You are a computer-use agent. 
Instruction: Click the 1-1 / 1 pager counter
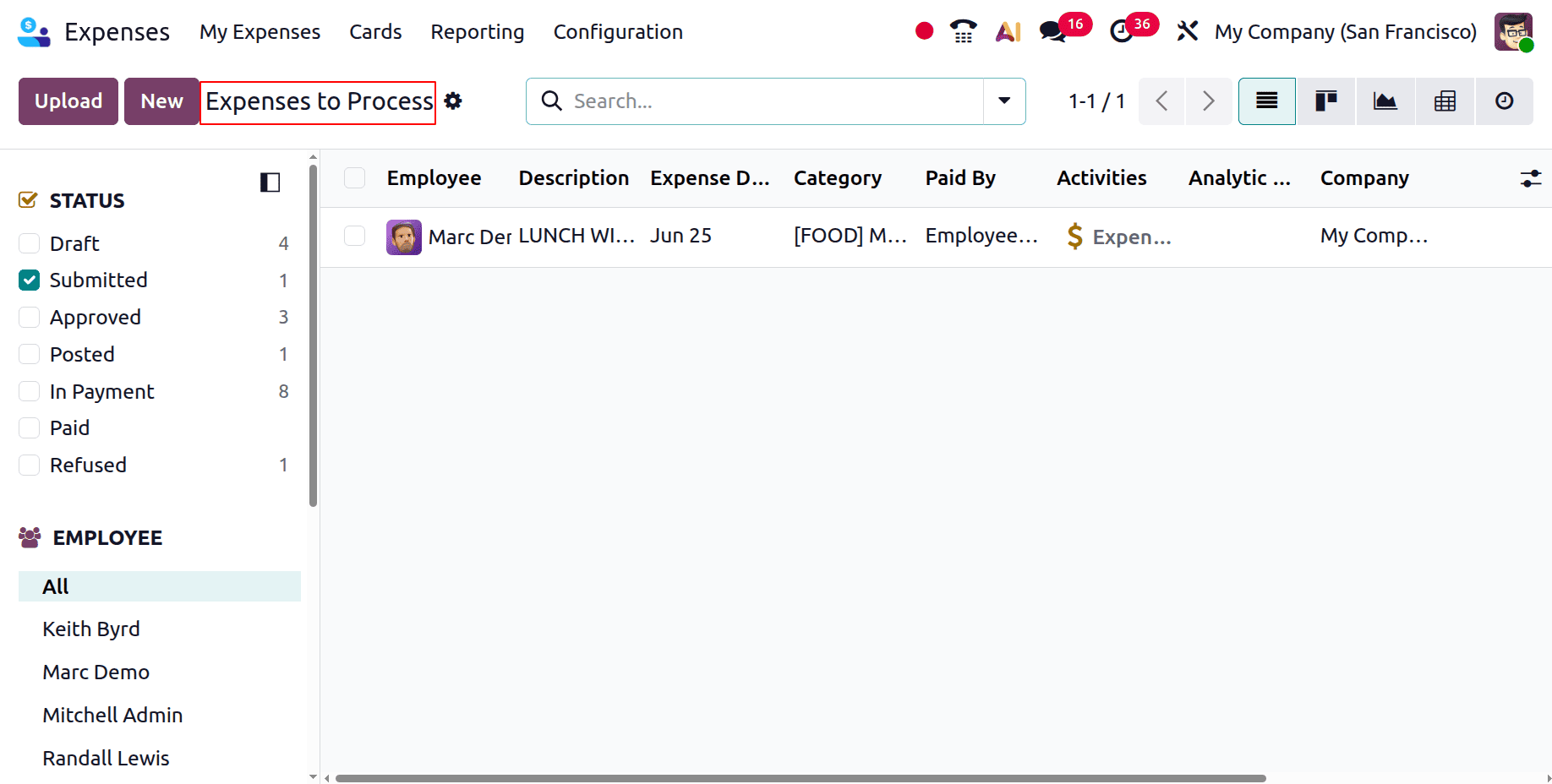pyautogui.click(x=1096, y=101)
